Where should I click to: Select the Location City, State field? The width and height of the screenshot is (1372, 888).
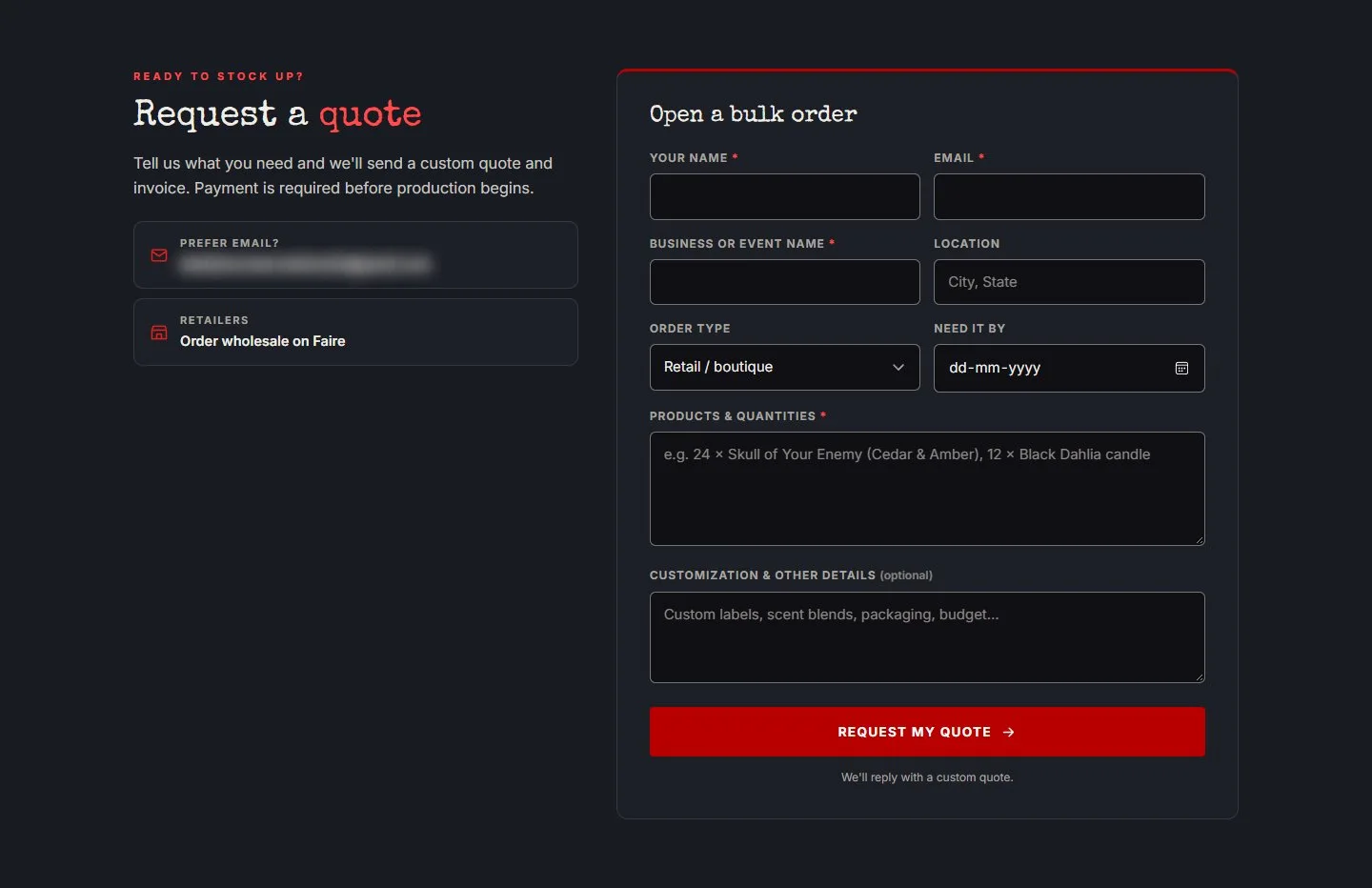point(1069,282)
